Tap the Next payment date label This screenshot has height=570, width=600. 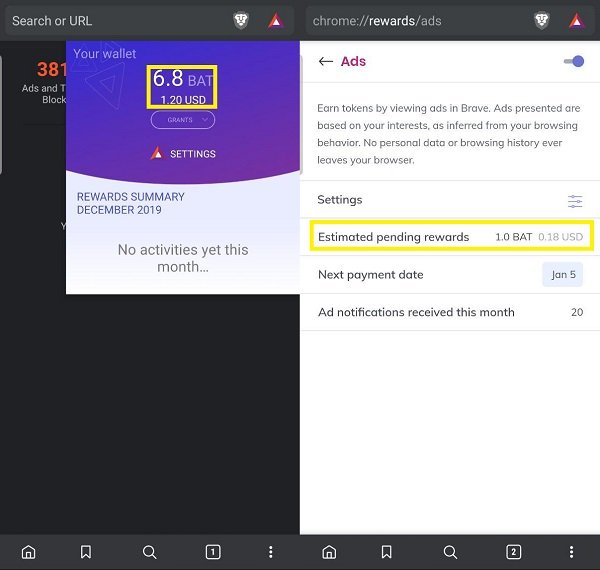click(x=370, y=275)
